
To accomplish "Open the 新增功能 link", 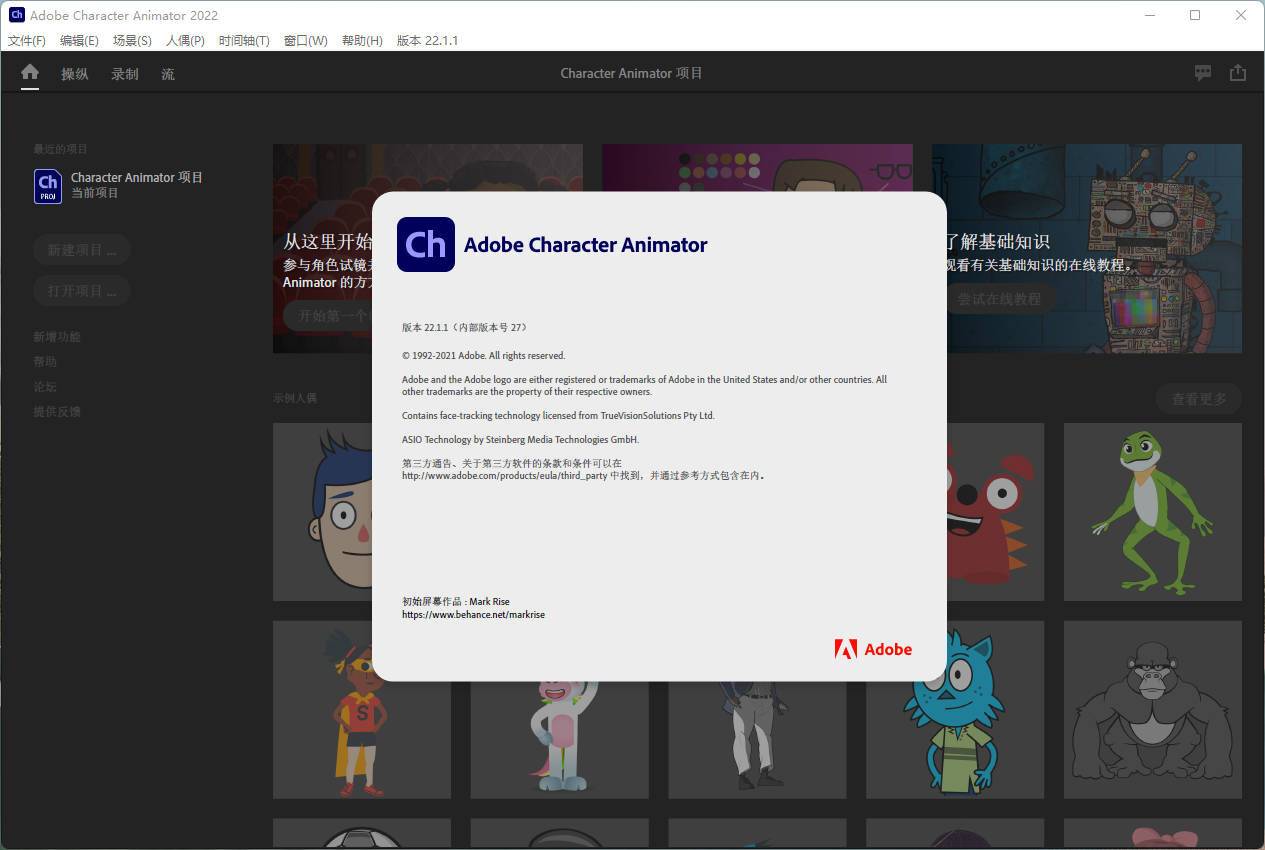I will point(57,337).
